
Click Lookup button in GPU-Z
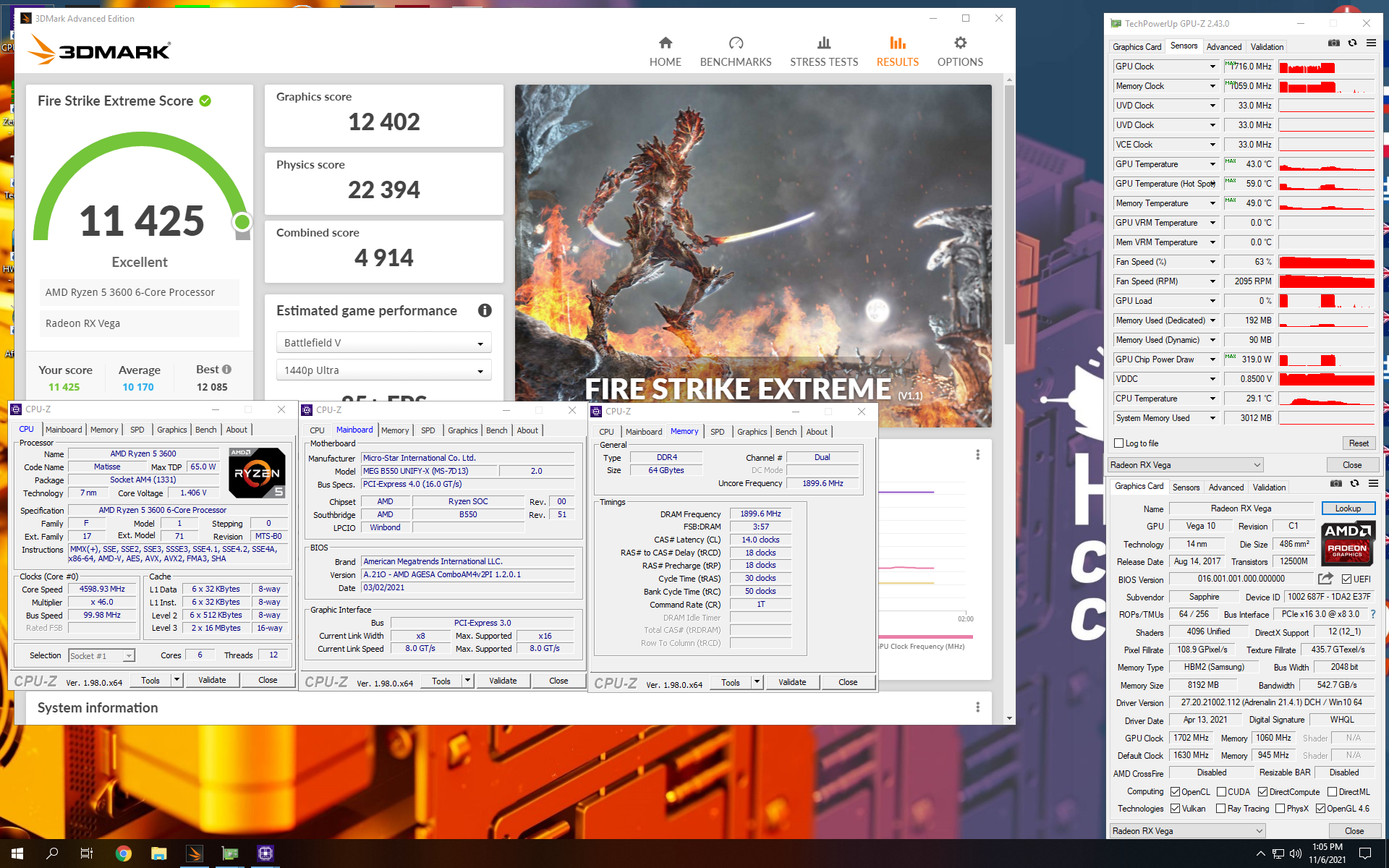[x=1348, y=509]
